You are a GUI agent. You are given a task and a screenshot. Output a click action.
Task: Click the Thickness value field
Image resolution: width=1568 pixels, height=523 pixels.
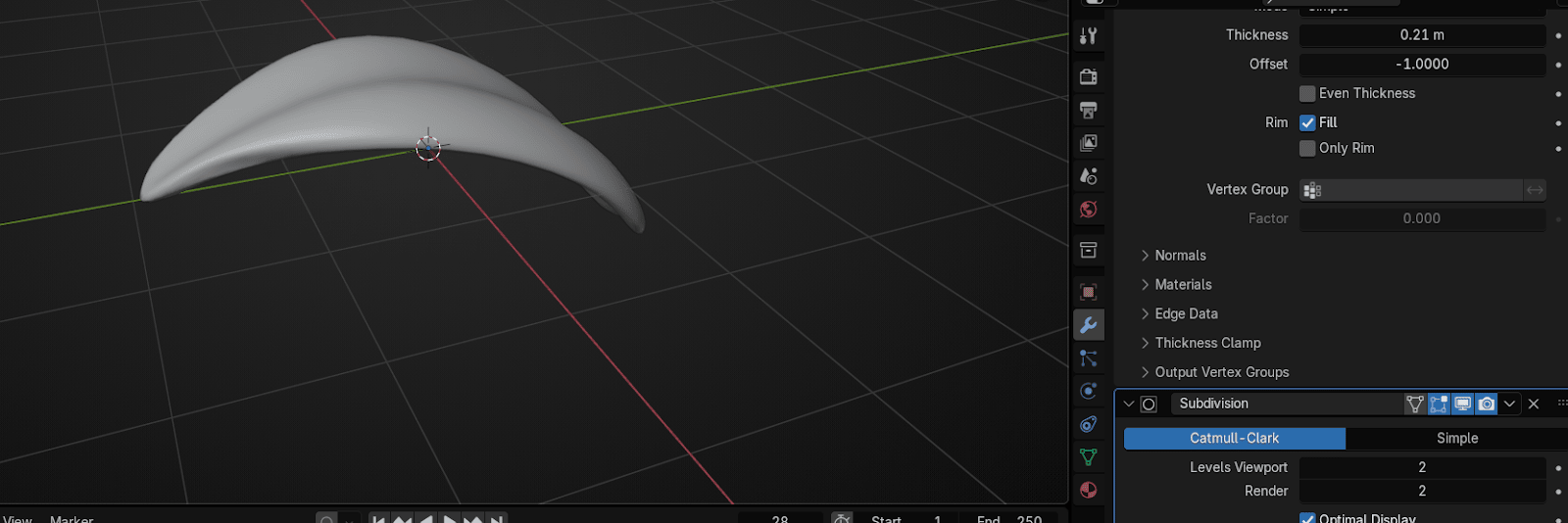[x=1421, y=35]
